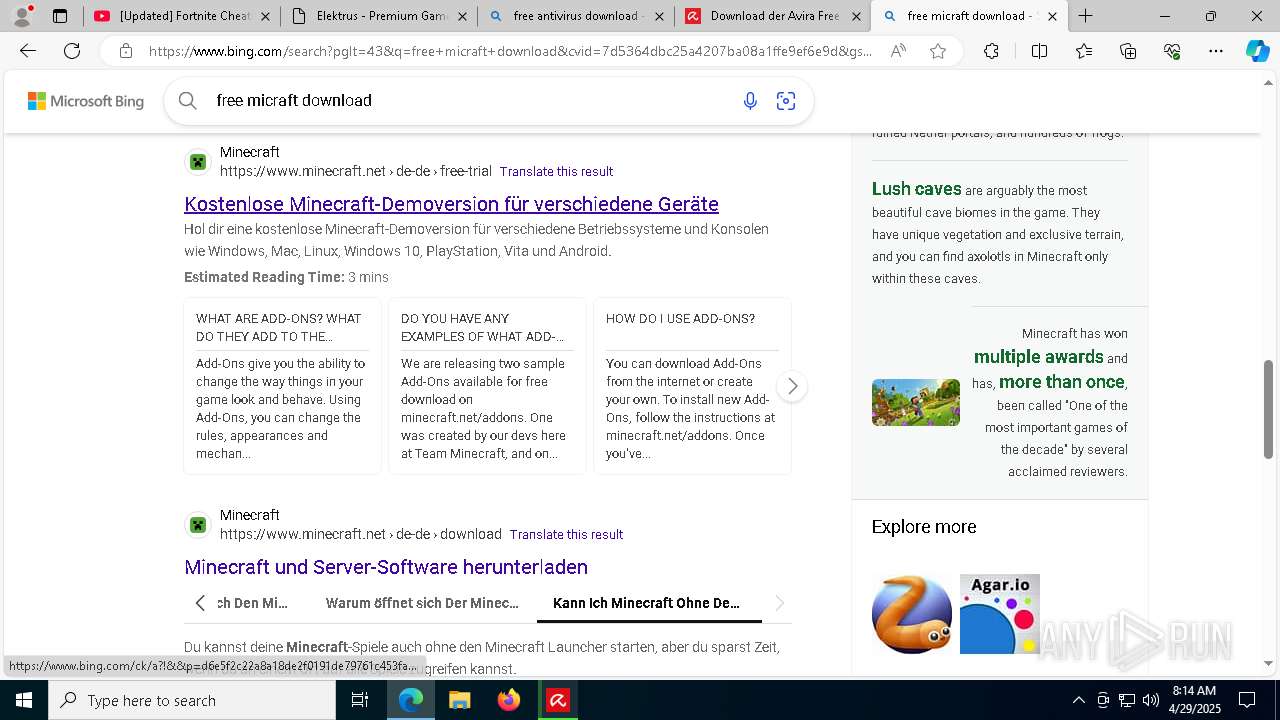
Task: Toggle split screen icon
Action: 1039,51
